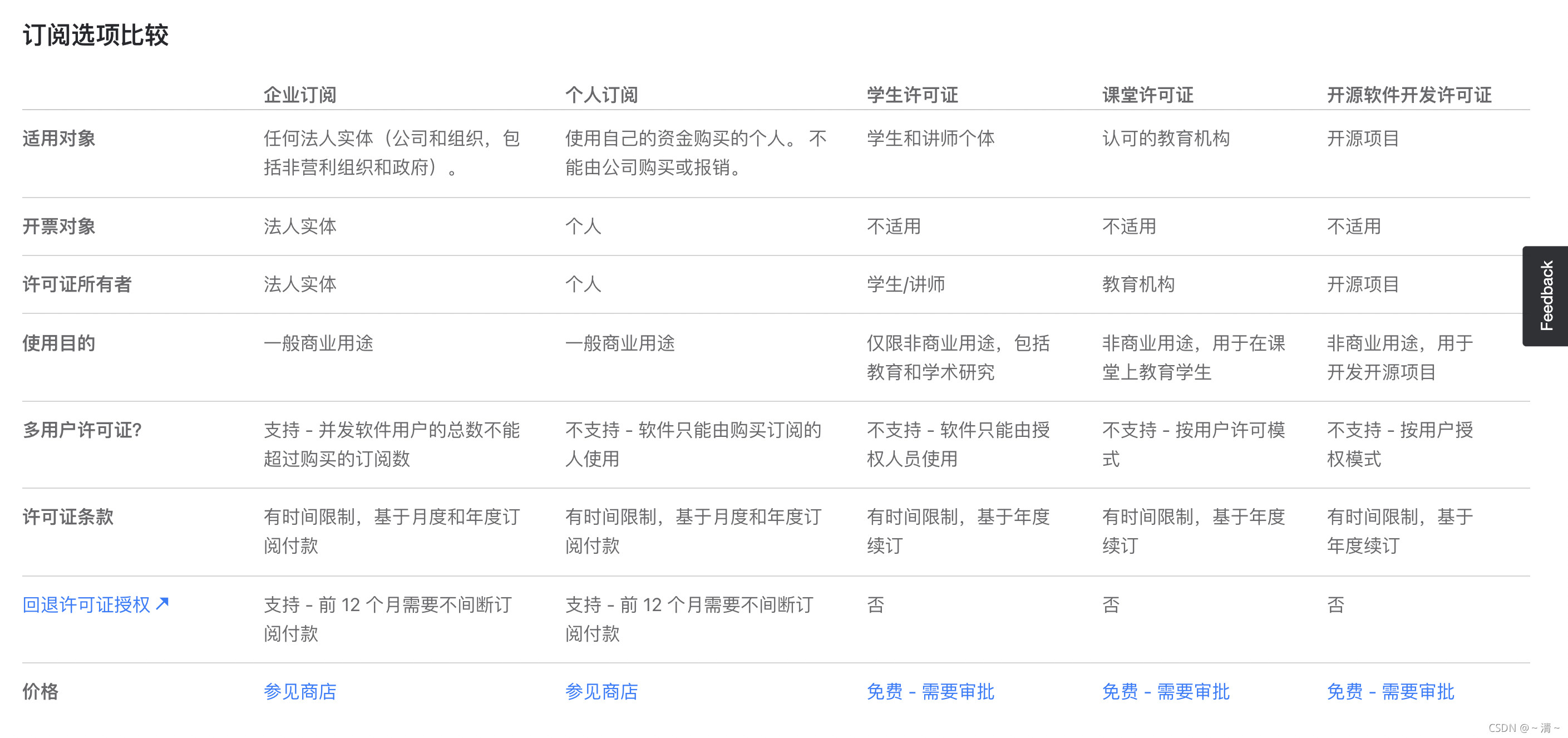Click 不适用 under 开源软件开发许可证
The width and height of the screenshot is (1568, 738).
(x=1354, y=226)
